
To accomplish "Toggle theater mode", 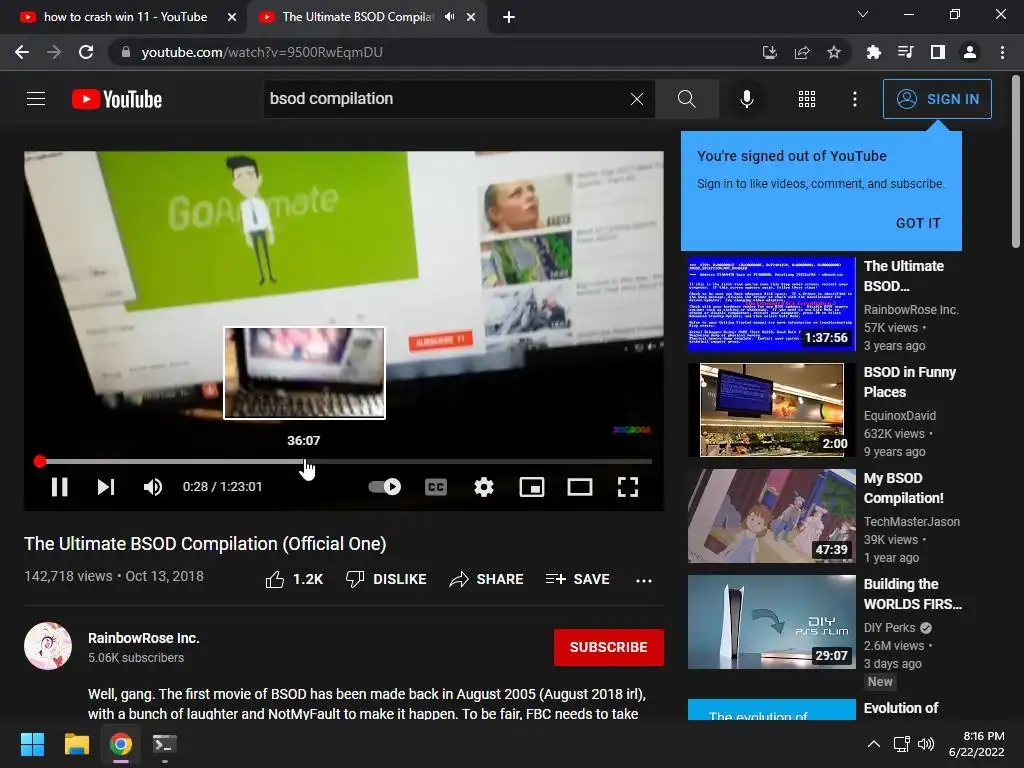I will (x=580, y=487).
